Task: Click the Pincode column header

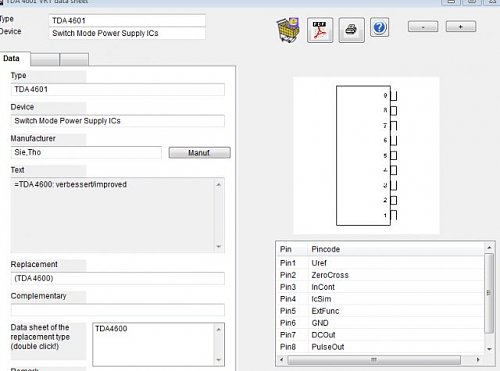Action: click(396, 249)
